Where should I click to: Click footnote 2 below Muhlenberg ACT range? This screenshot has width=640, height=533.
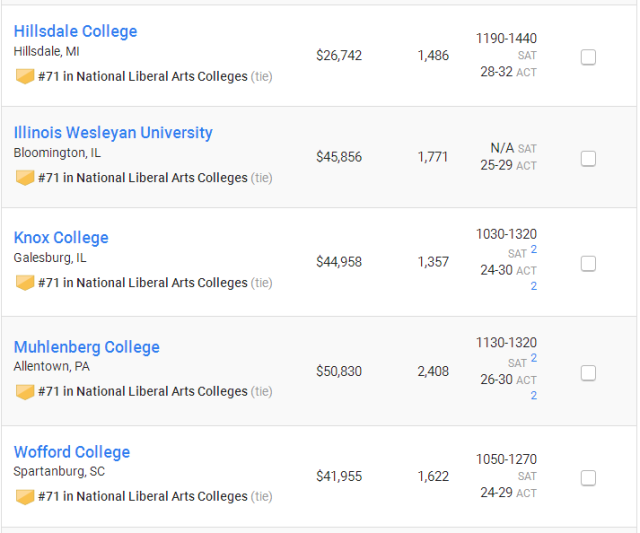533,395
